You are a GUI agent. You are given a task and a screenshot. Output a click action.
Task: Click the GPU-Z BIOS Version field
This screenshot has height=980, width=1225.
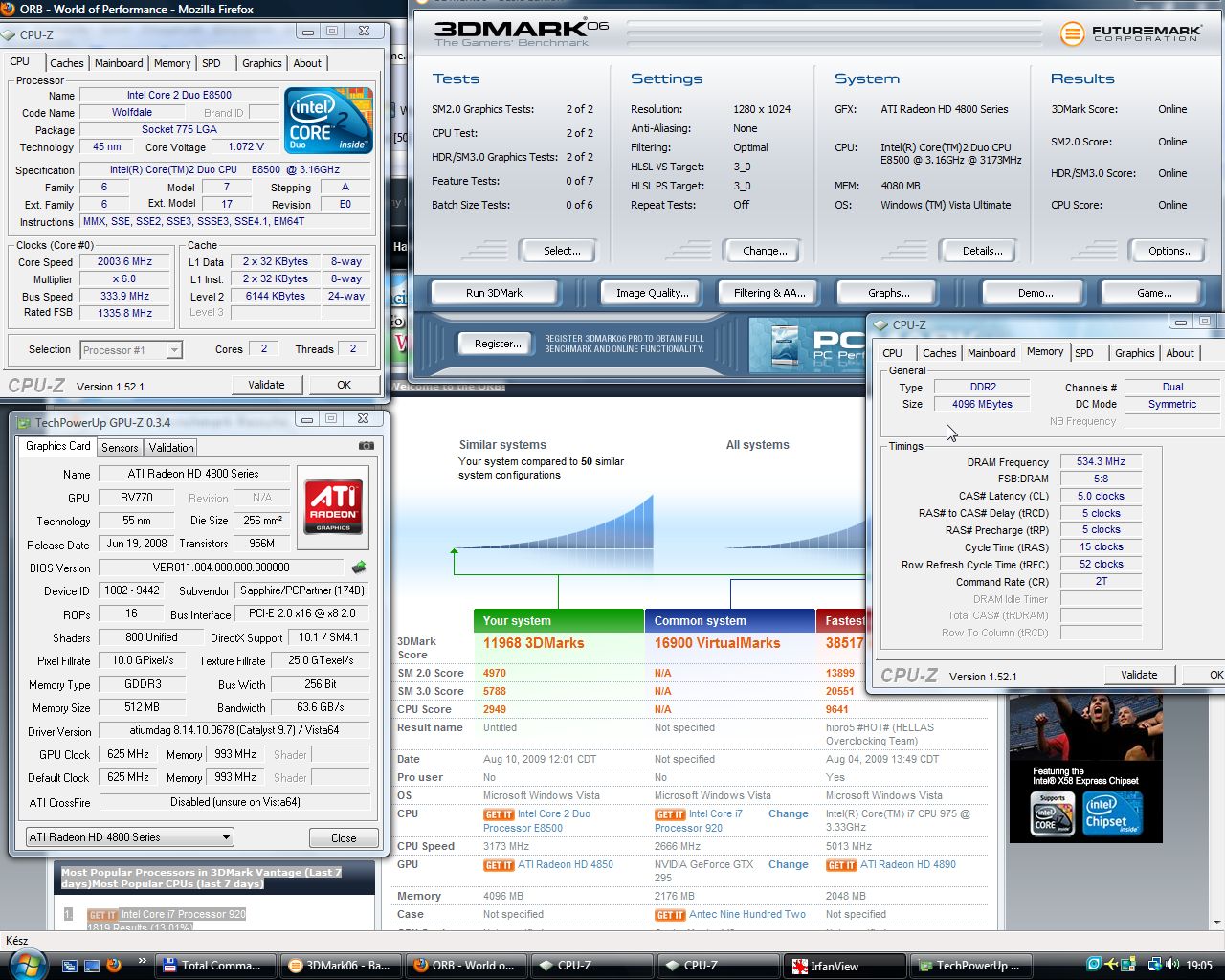click(x=221, y=568)
